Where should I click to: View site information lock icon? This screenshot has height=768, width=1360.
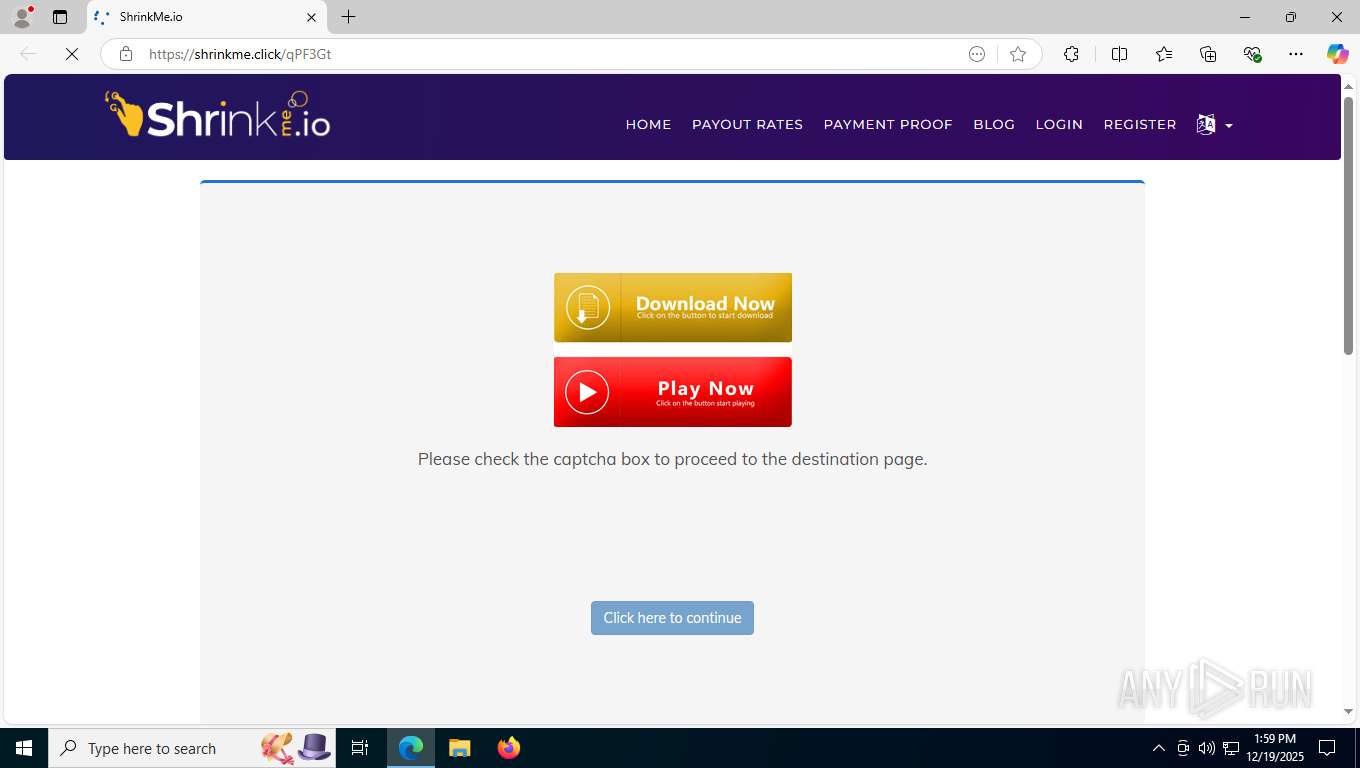126,54
